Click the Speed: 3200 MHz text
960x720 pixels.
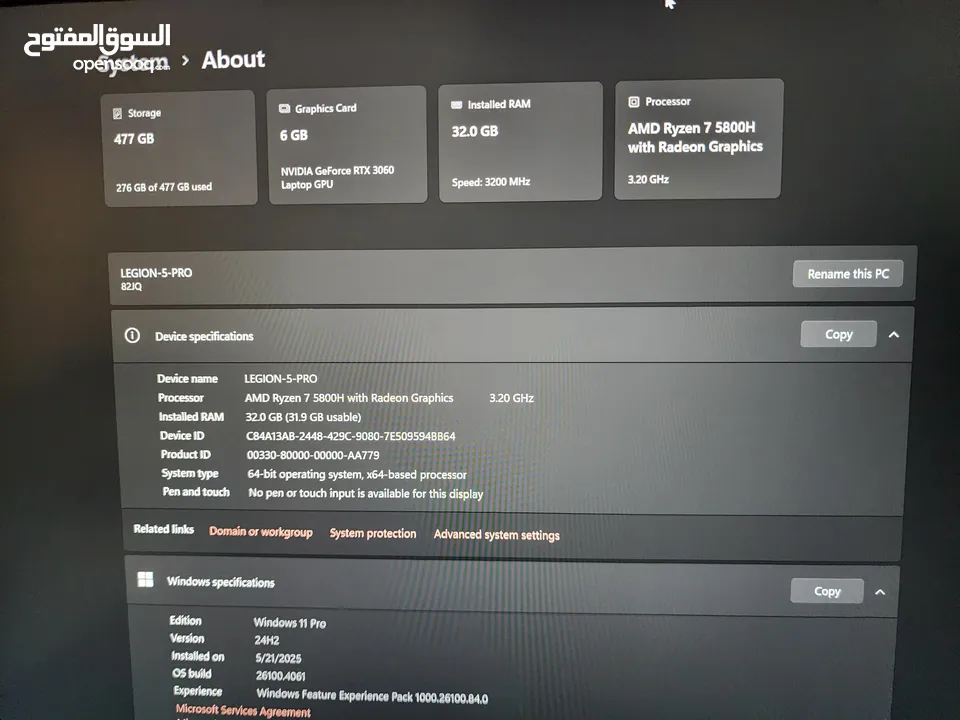coord(491,182)
